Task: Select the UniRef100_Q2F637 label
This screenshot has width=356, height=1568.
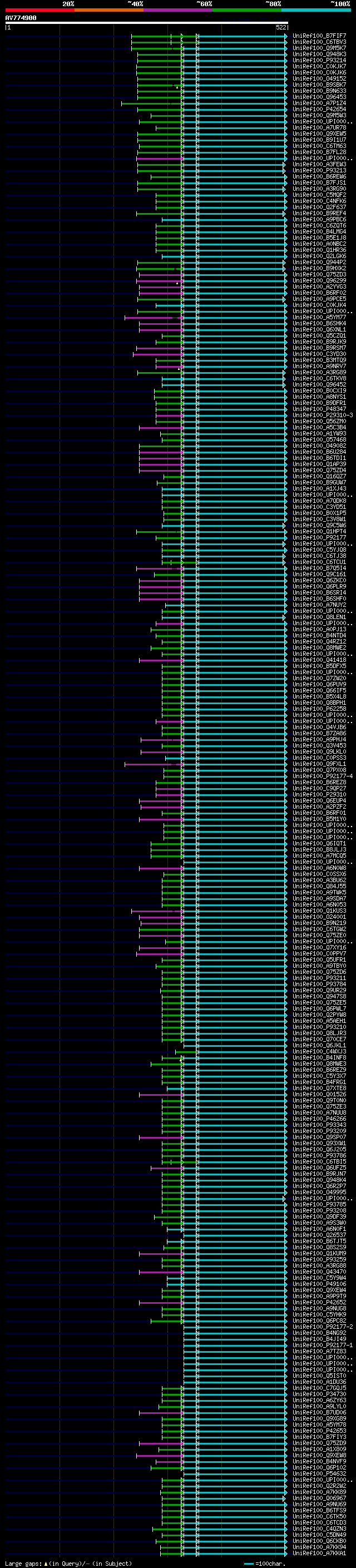Action: tap(319, 207)
